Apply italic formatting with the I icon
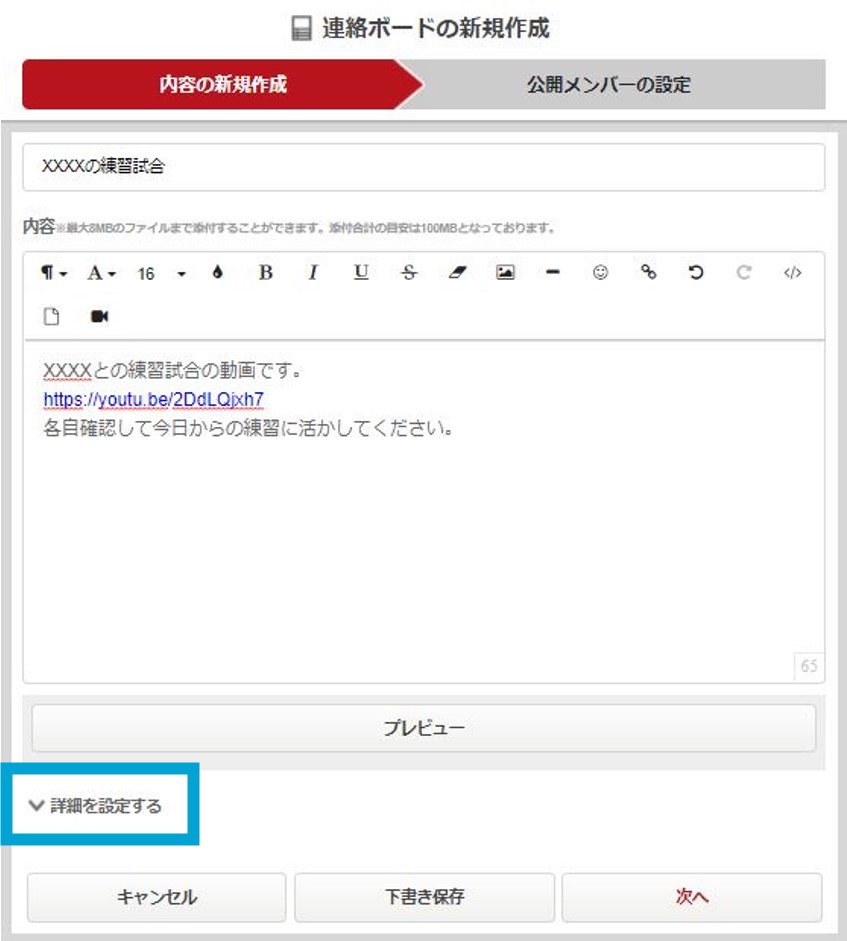 point(313,273)
